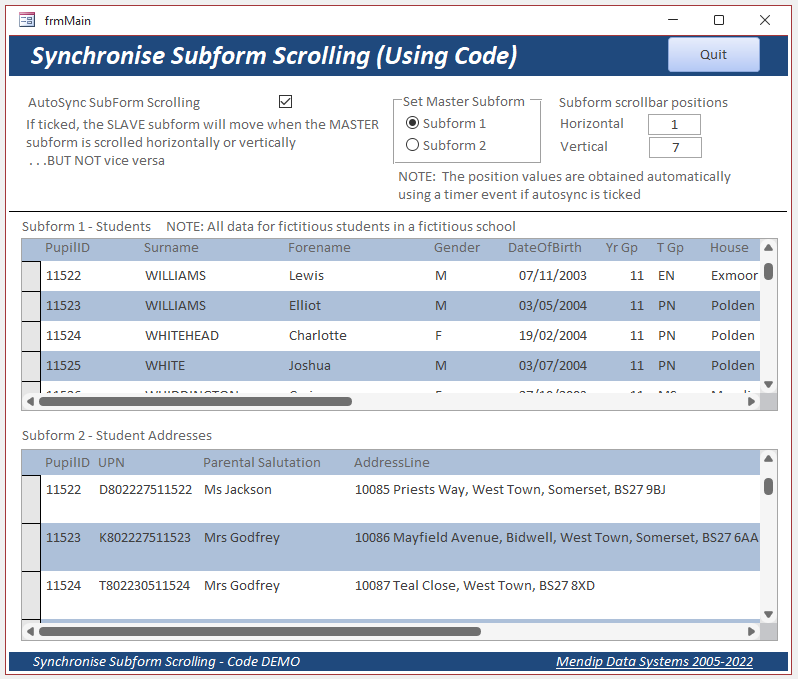The height and width of the screenshot is (679, 798).
Task: Select record selector for 11522 in Subform 2
Action: click(31, 499)
